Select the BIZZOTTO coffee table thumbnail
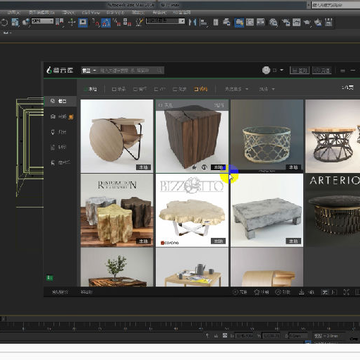 (192, 210)
